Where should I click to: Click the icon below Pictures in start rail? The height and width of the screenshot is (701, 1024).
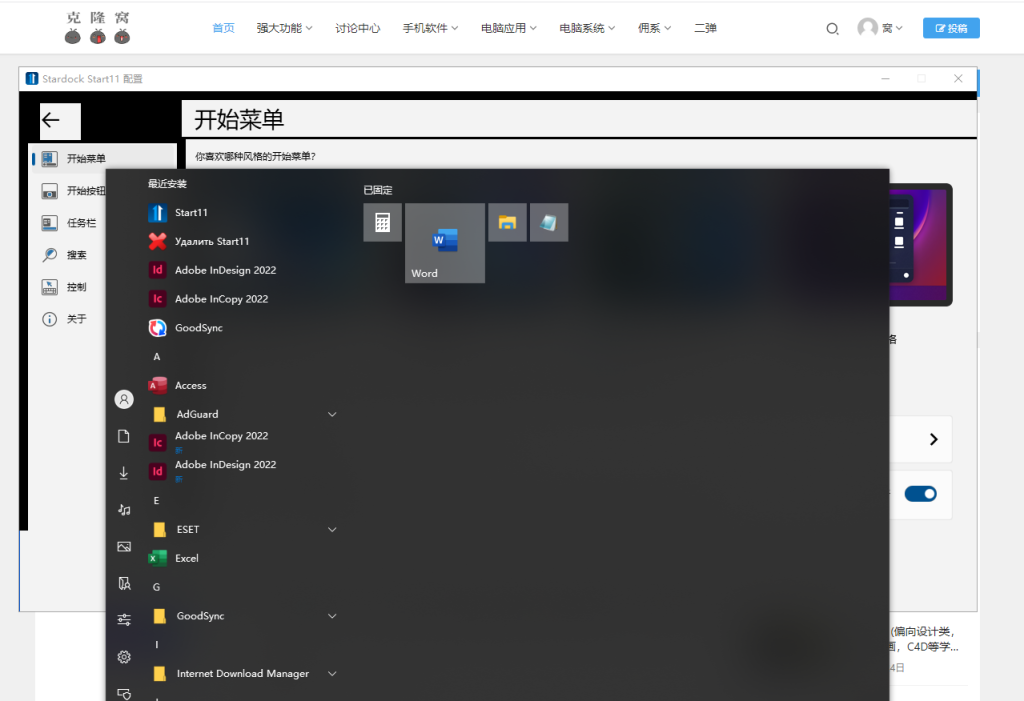[x=124, y=583]
